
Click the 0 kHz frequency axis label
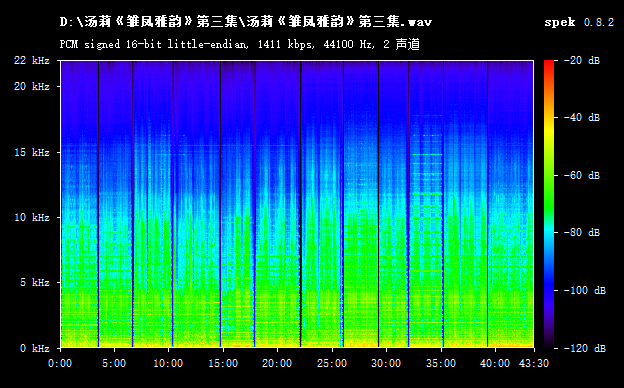pyautogui.click(x=35, y=348)
